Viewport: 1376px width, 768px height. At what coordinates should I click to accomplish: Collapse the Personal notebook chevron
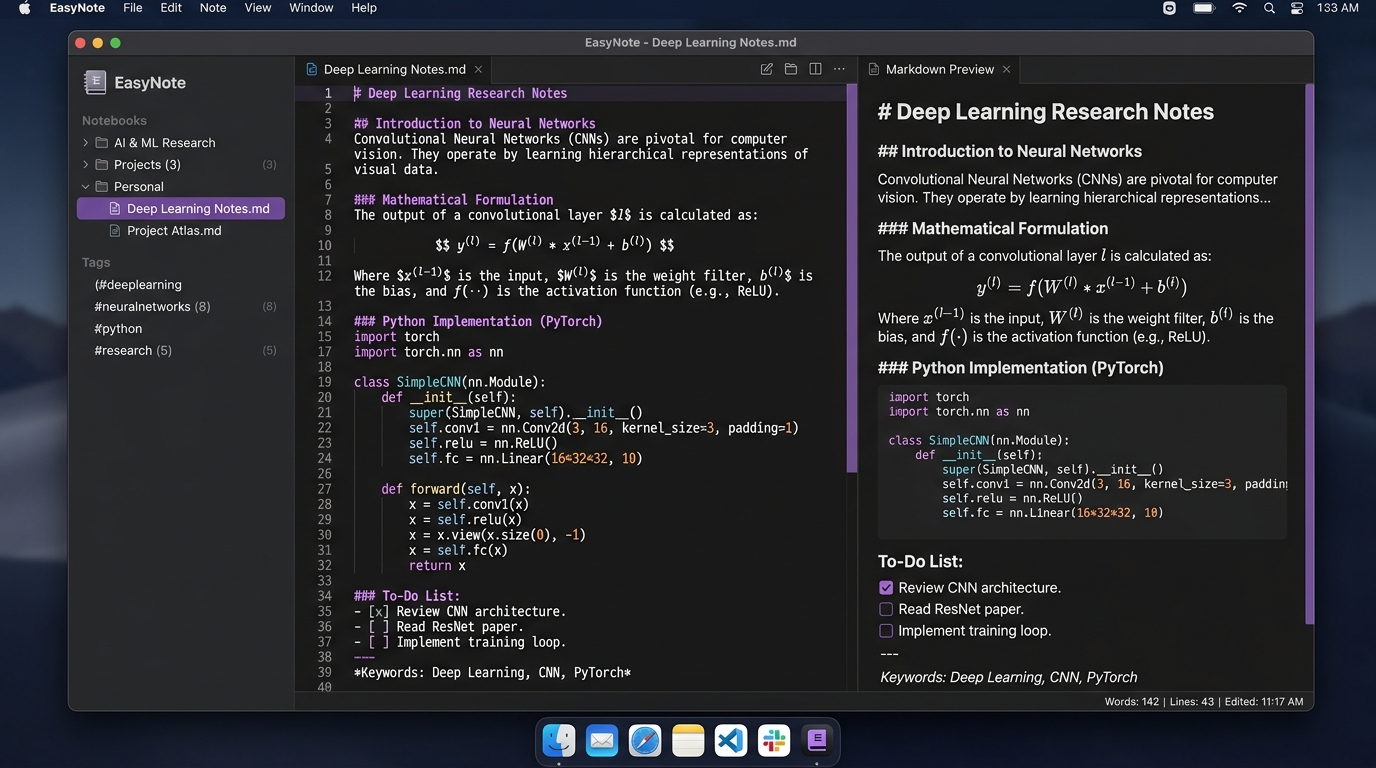(x=86, y=187)
